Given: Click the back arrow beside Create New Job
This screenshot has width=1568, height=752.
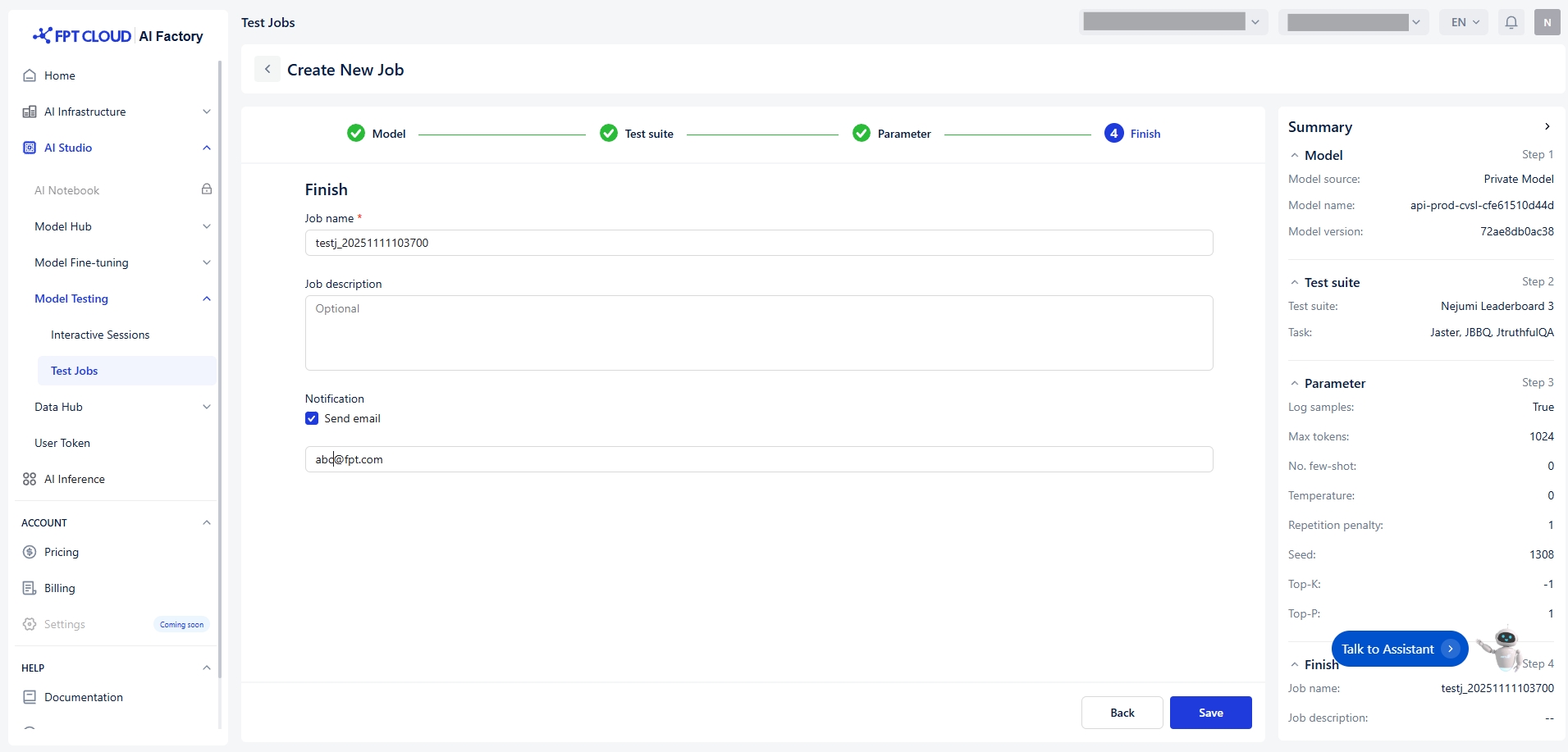Looking at the screenshot, I should (x=267, y=70).
